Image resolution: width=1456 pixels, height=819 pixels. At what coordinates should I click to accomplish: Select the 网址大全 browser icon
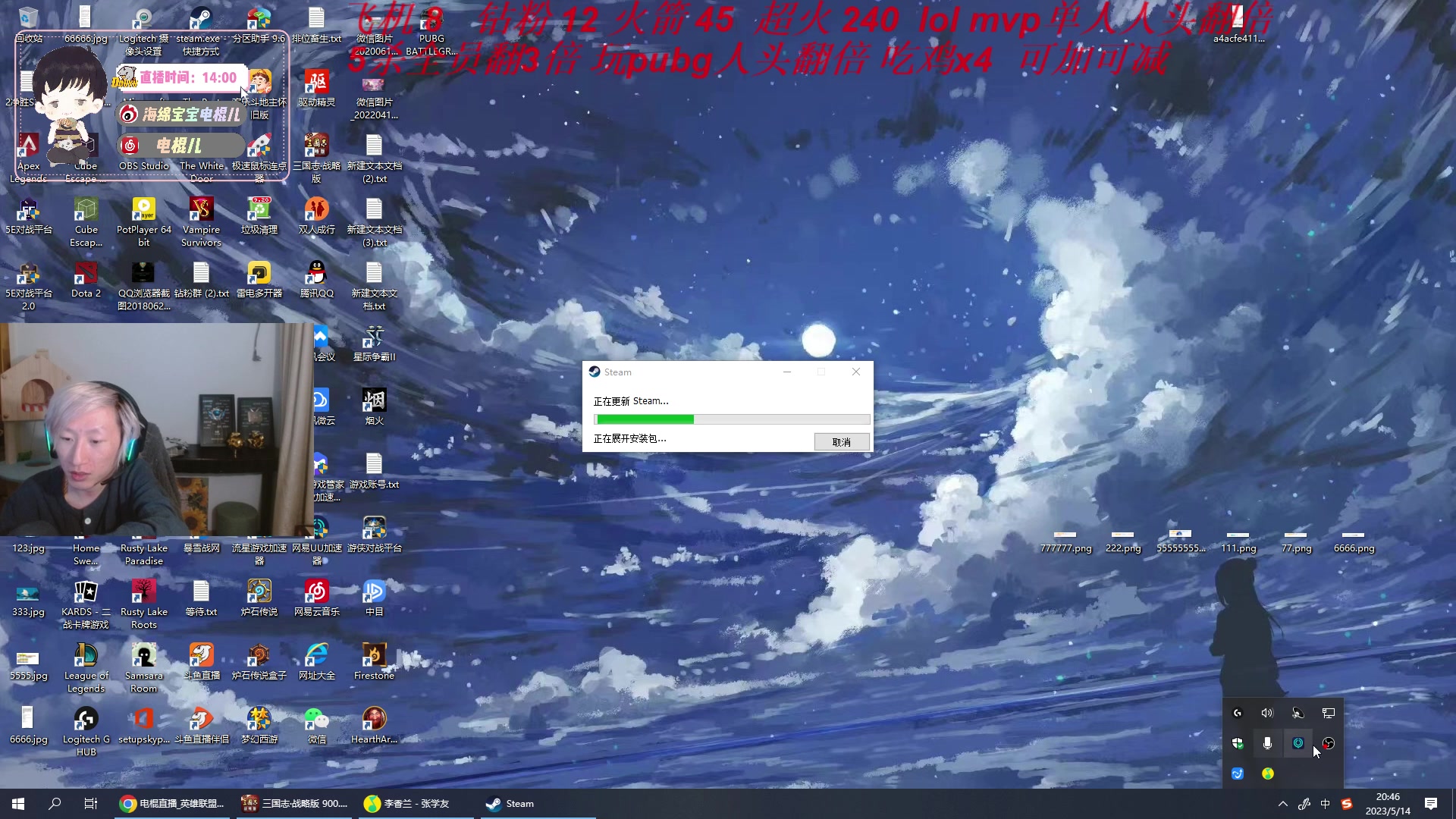pyautogui.click(x=316, y=661)
